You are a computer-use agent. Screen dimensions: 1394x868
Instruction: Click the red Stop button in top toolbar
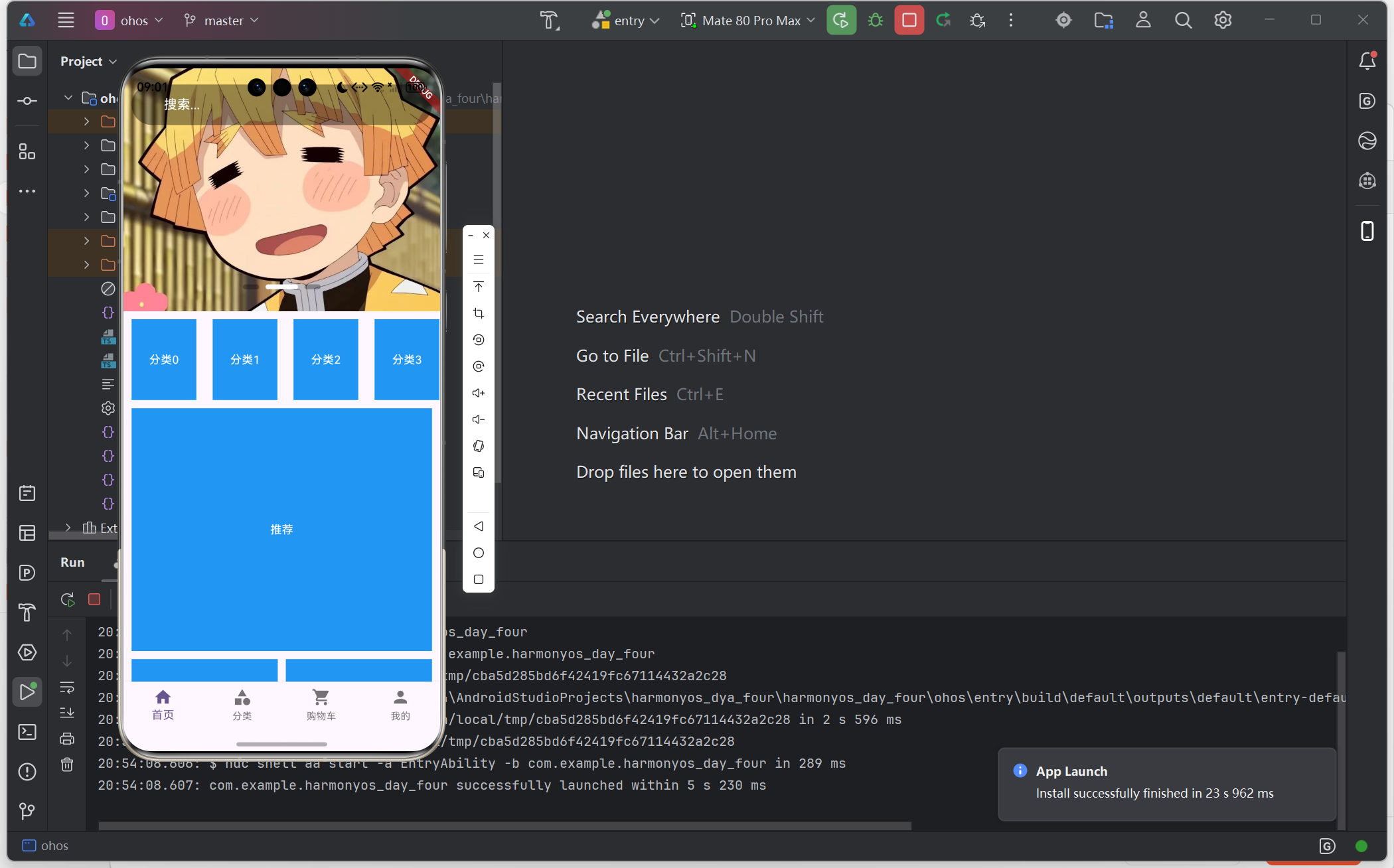[x=909, y=21]
